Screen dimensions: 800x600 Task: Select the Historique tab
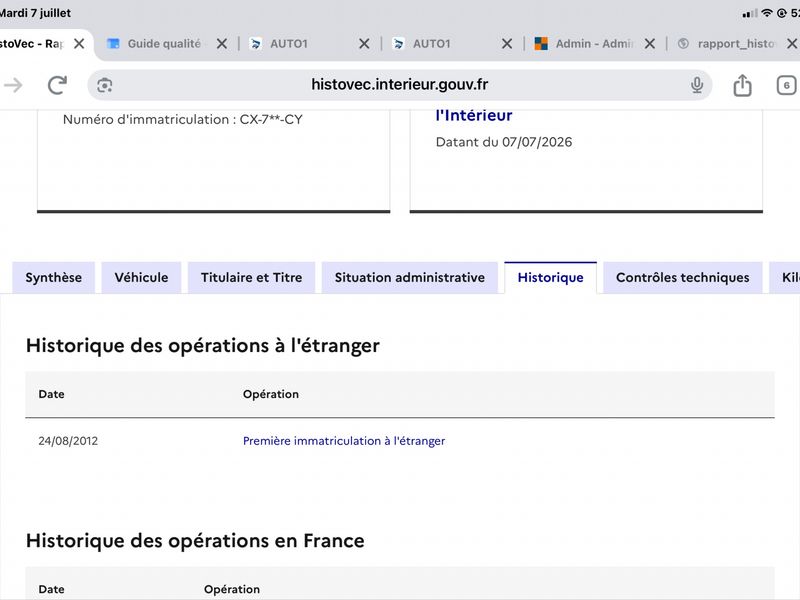[551, 278]
